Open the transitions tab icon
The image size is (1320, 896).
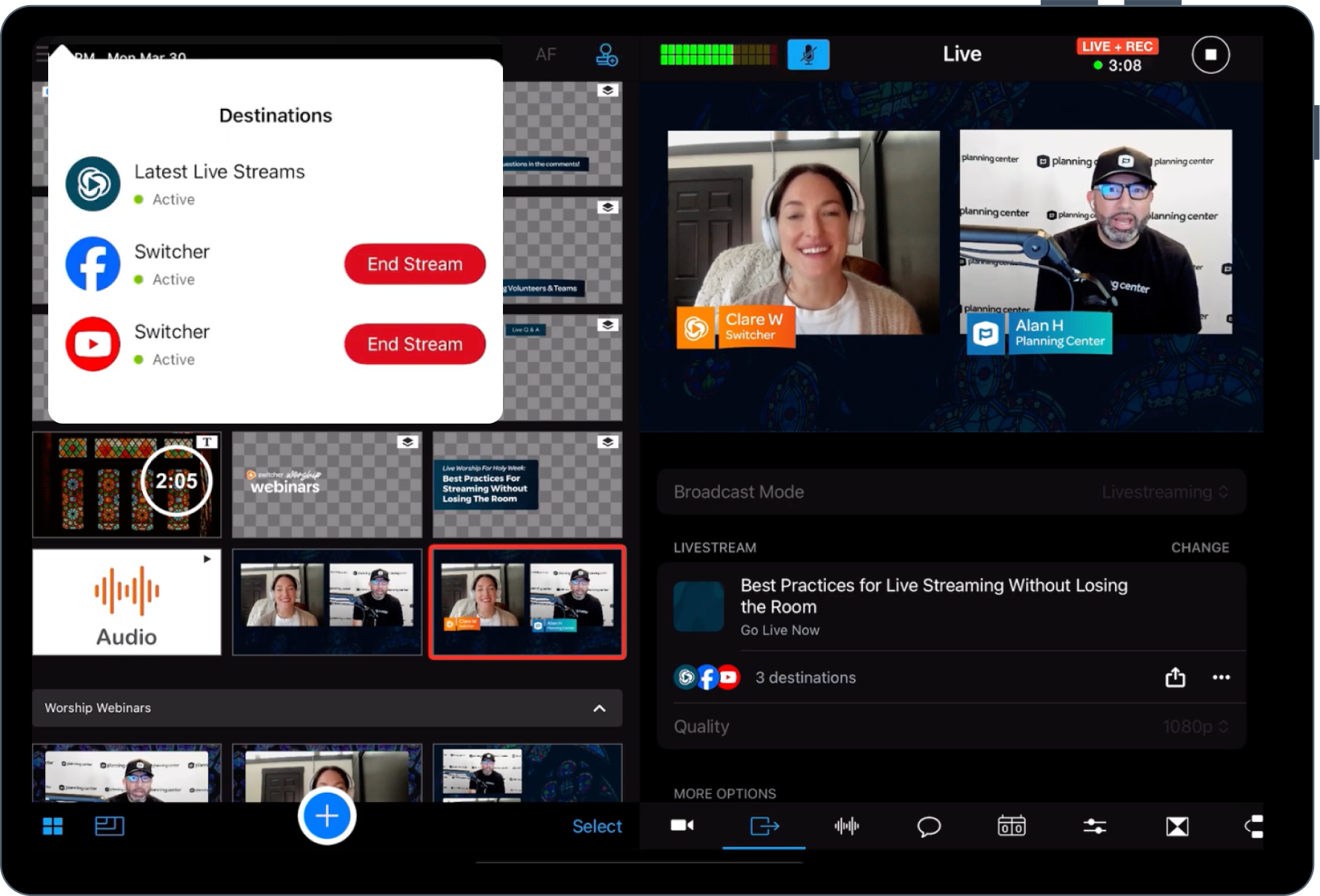click(x=1177, y=826)
